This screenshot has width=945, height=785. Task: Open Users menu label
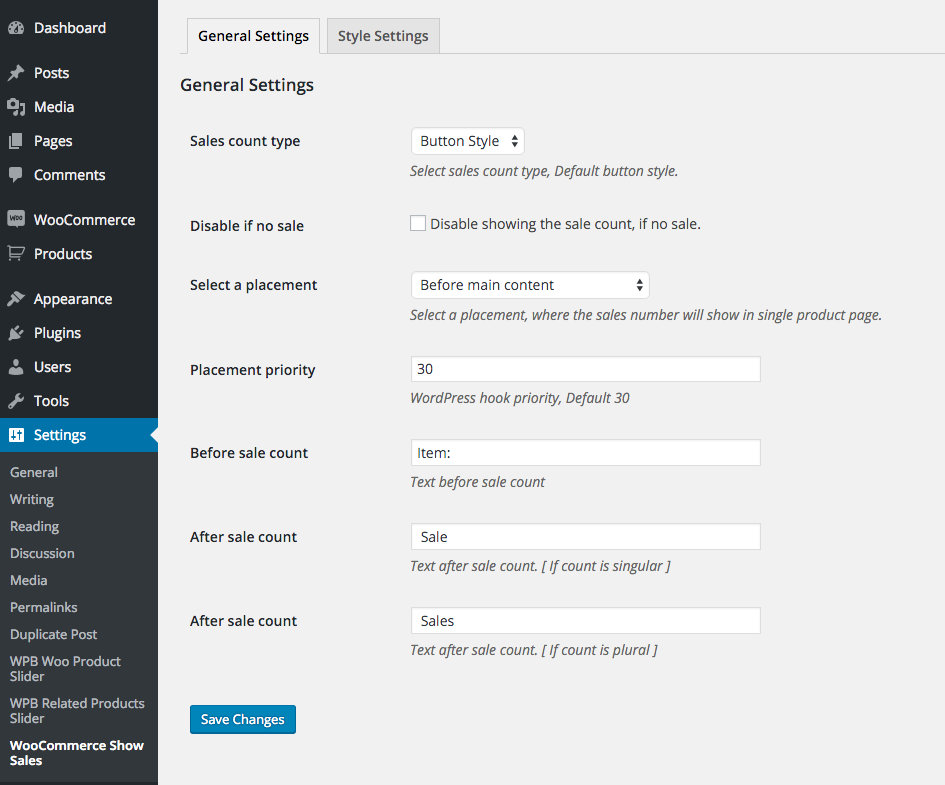(52, 367)
